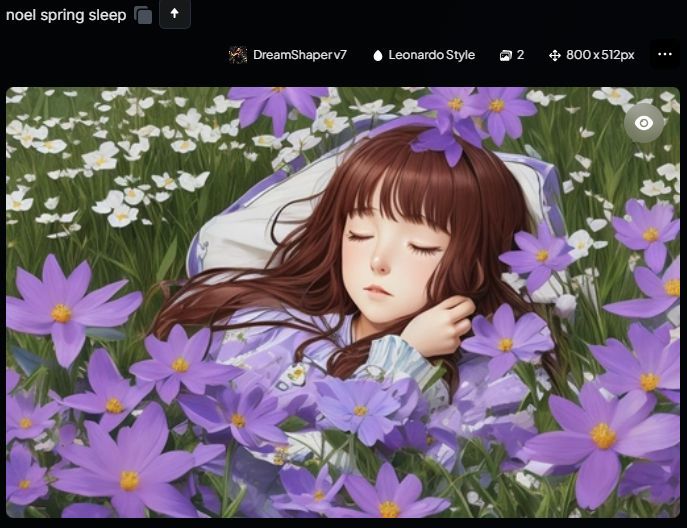The image size is (687, 528).
Task: Toggle the eye visibility icon on image
Action: (x=644, y=122)
